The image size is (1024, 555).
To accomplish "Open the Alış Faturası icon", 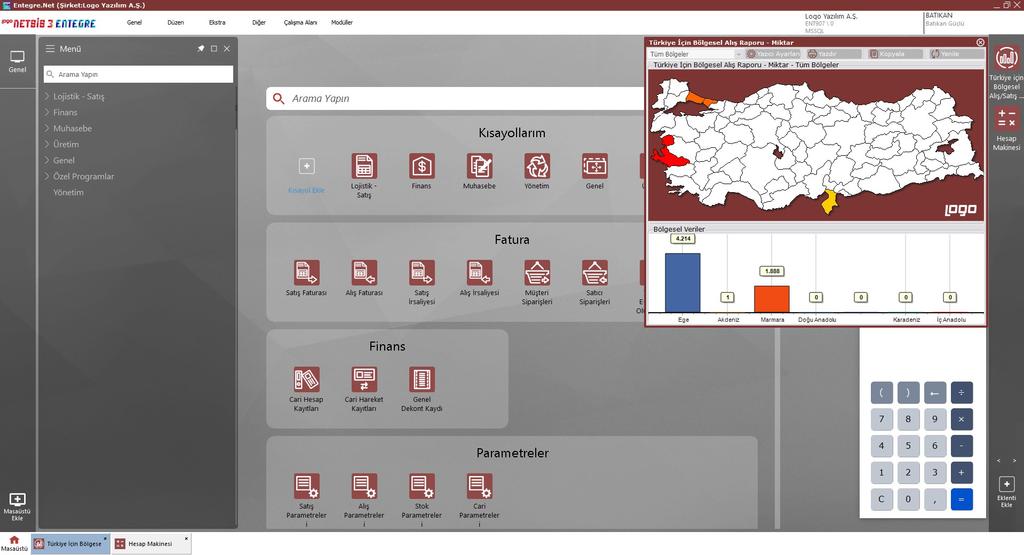I will (364, 273).
